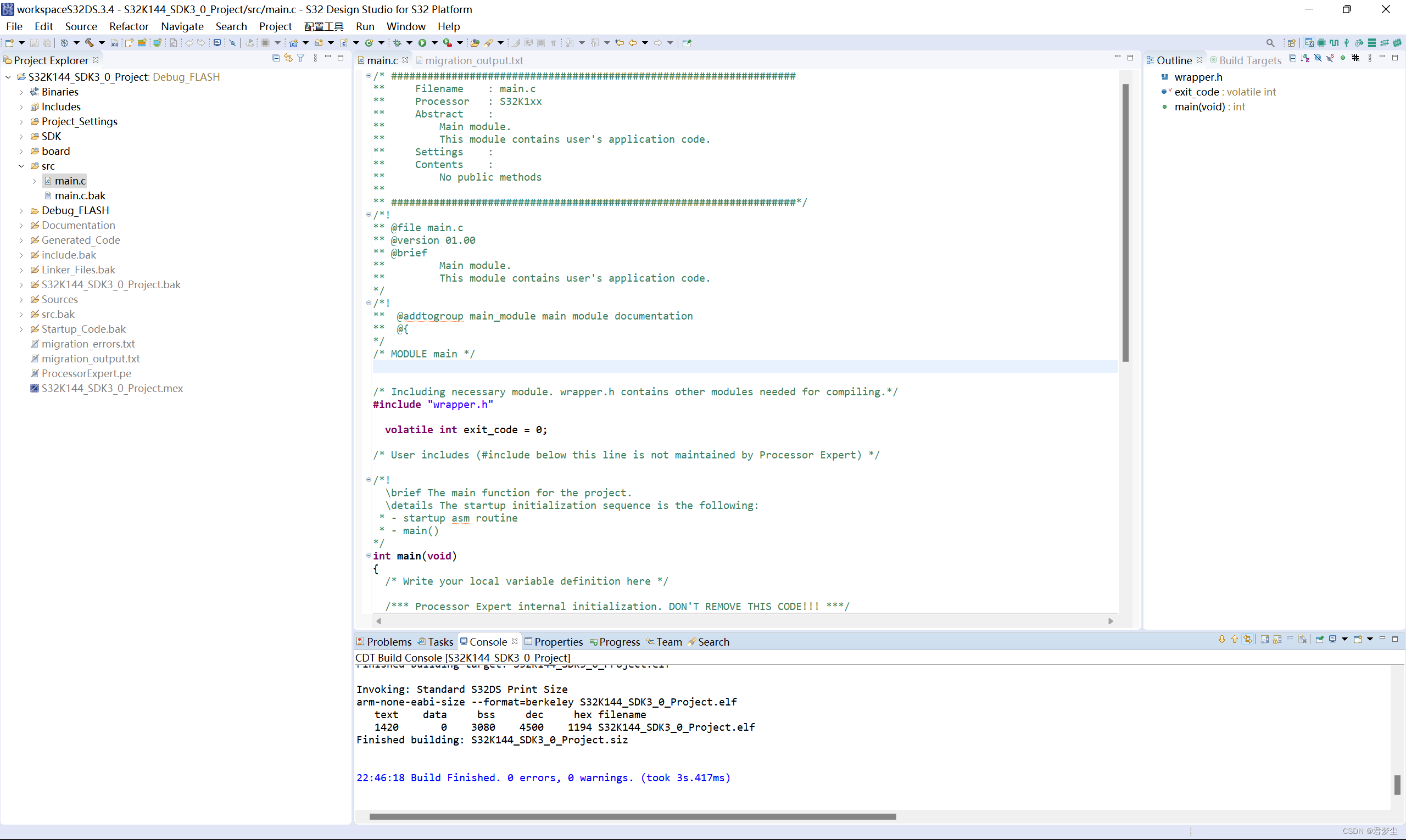Viewport: 1406px width, 840px height.
Task: Minimize the Console view
Action: pyautogui.click(x=1383, y=639)
